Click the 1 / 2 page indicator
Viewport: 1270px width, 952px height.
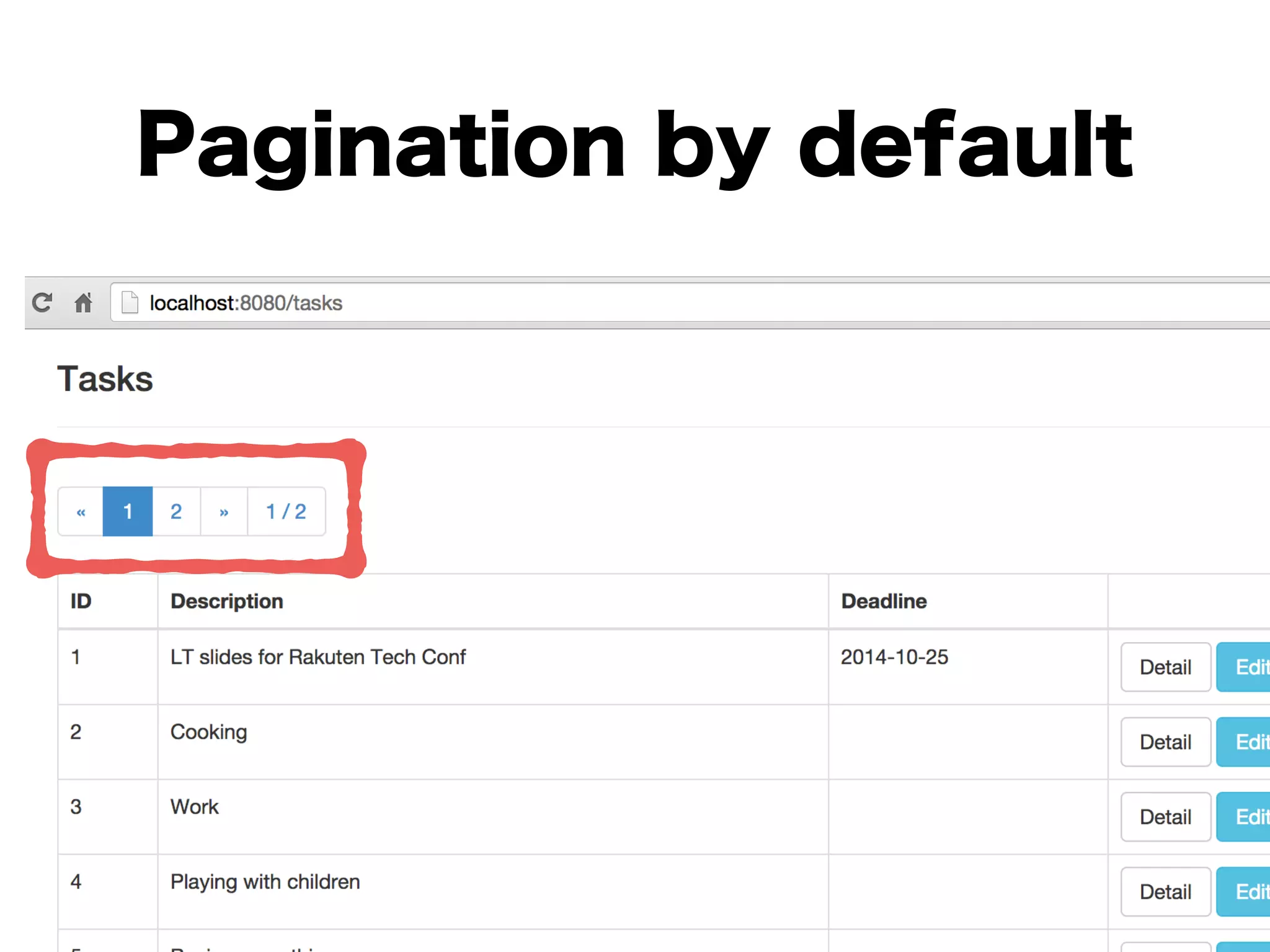click(286, 511)
